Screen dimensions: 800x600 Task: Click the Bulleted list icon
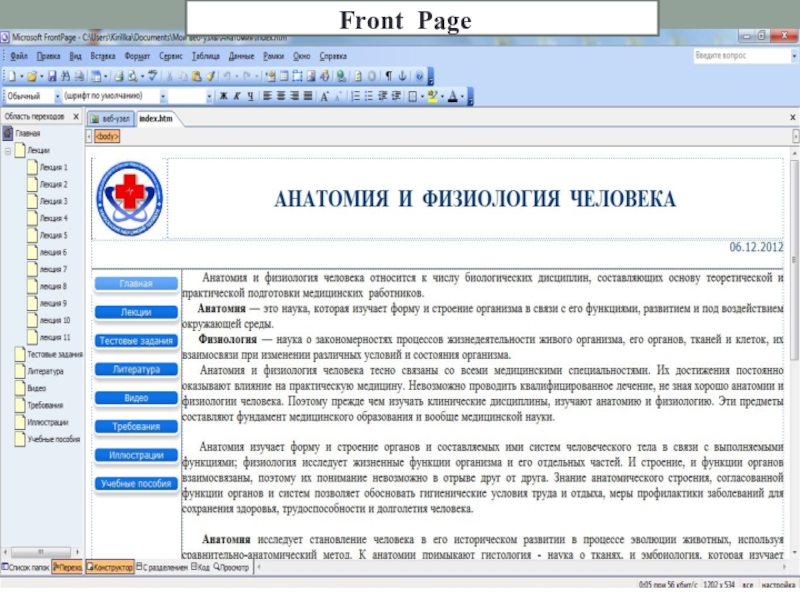tap(369, 96)
